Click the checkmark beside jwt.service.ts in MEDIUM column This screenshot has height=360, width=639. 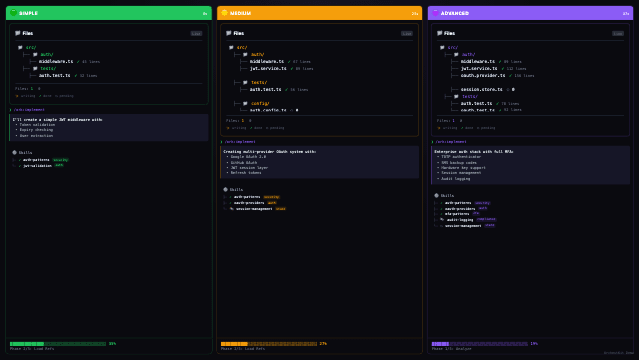(292, 68)
